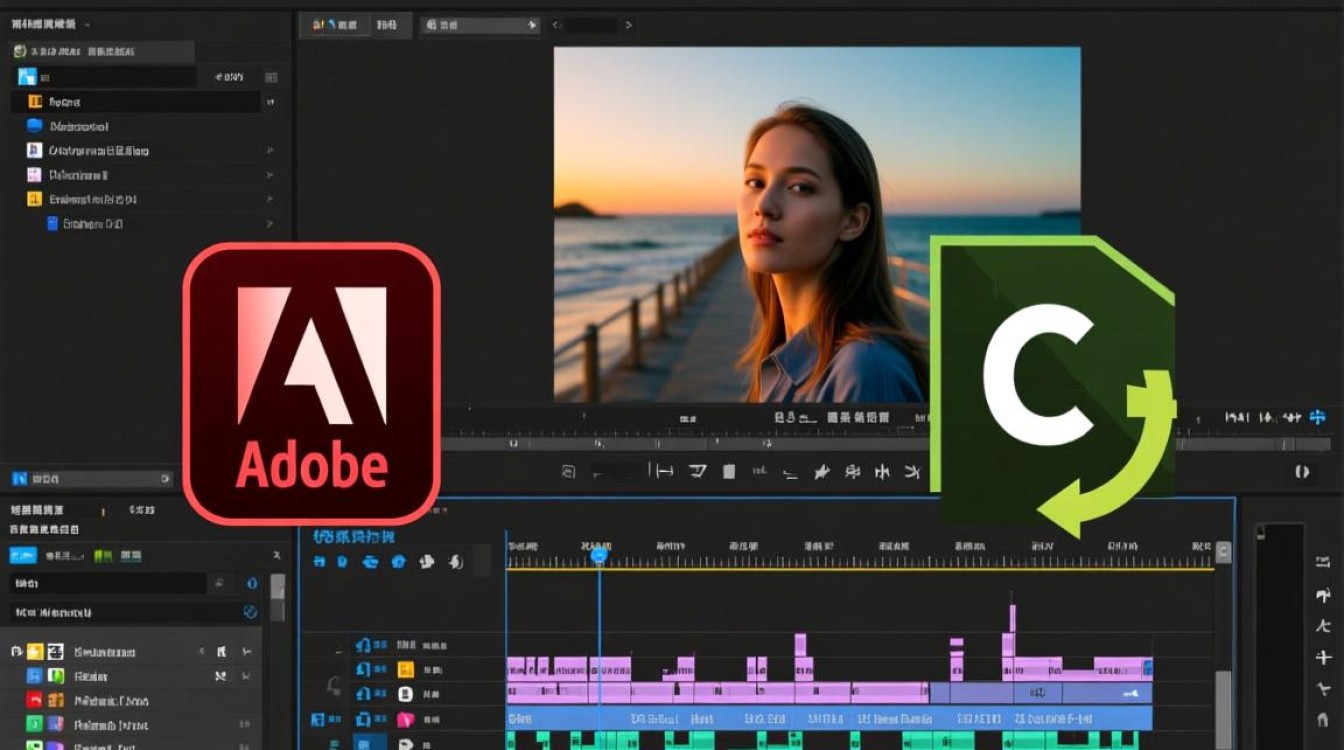
Task: Click the blue highlighted tab in lower-left panel
Action: click(23, 556)
